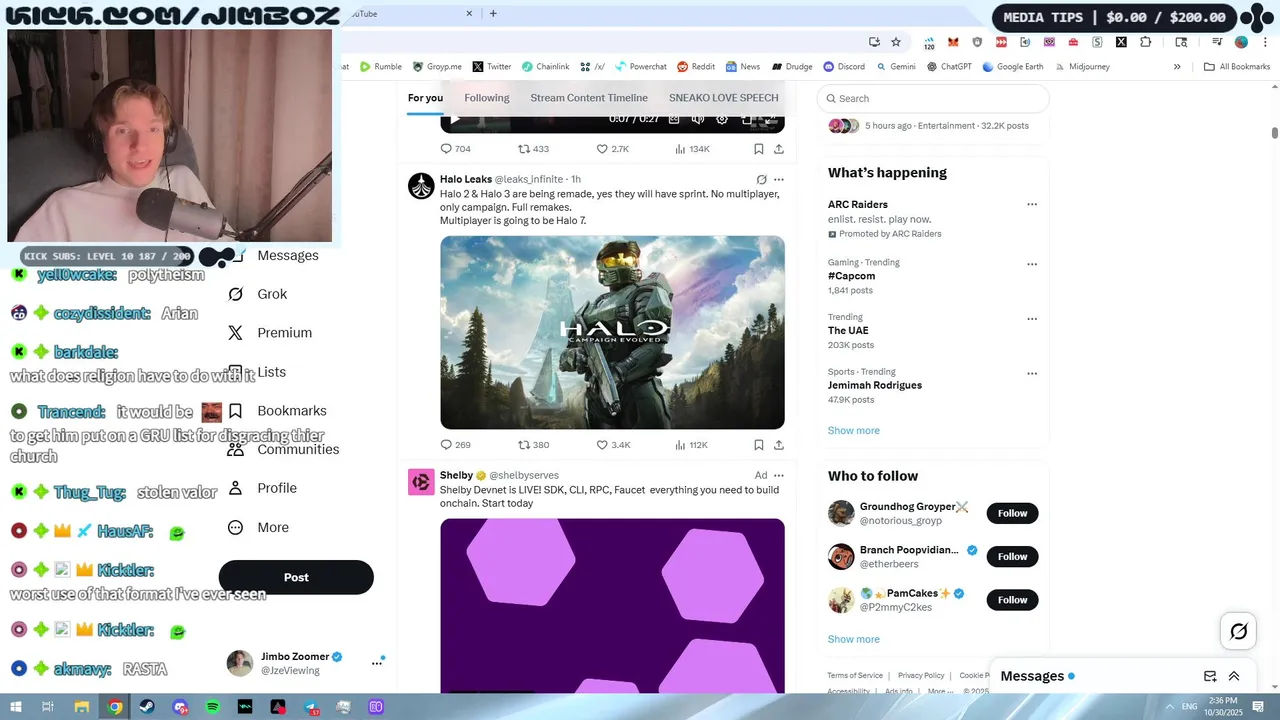Open the browser Extensions puzzle icon
Image resolution: width=1280 pixels, height=720 pixels.
coord(1146,42)
